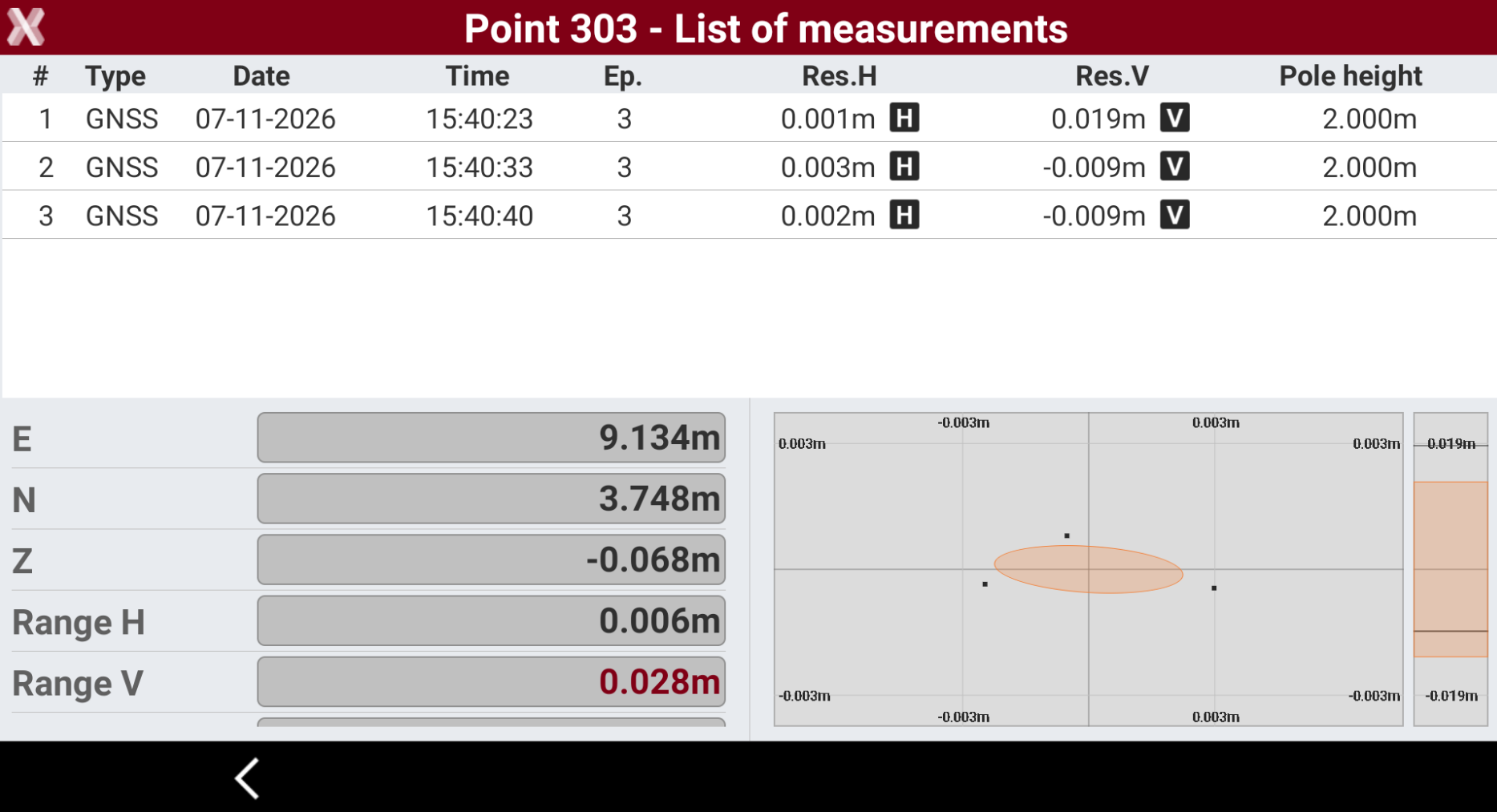Click the Ep. column header

623,76
